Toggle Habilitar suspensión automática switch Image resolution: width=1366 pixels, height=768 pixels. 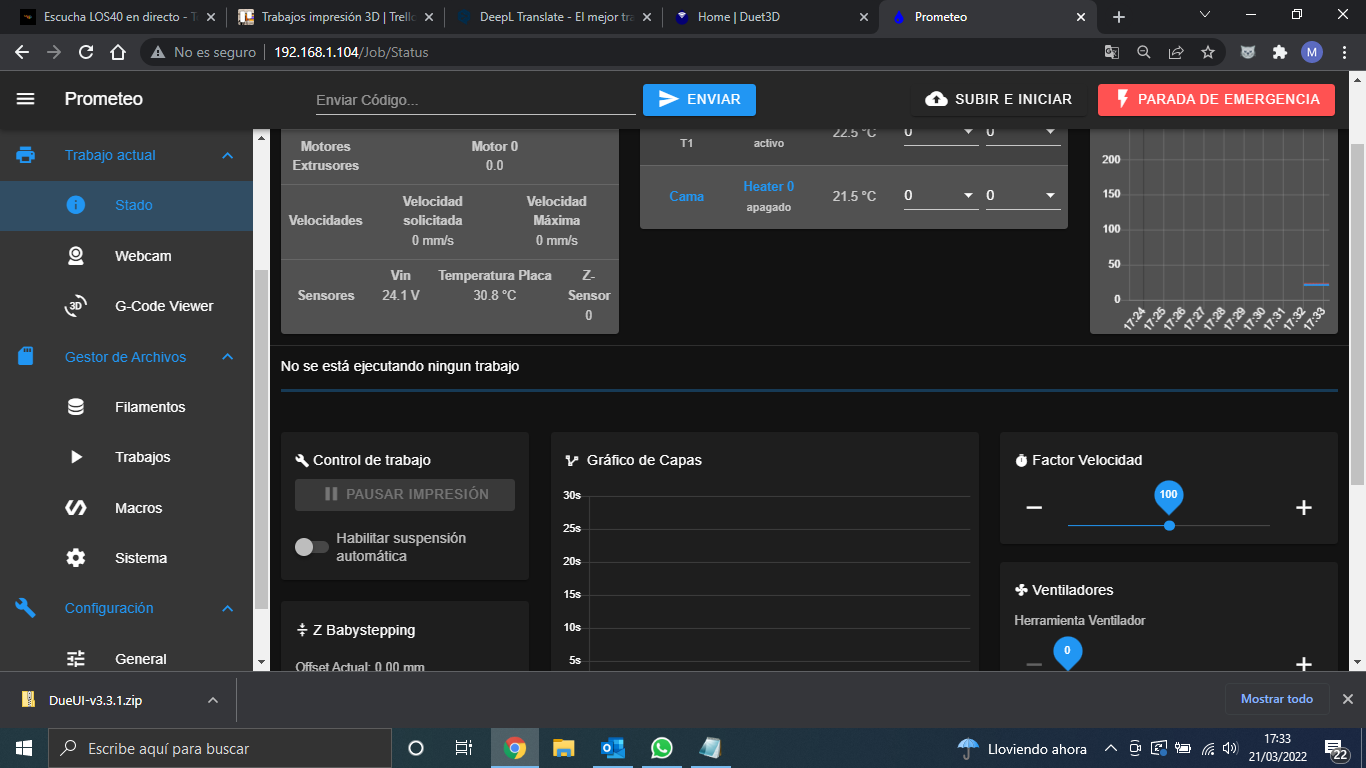311,547
